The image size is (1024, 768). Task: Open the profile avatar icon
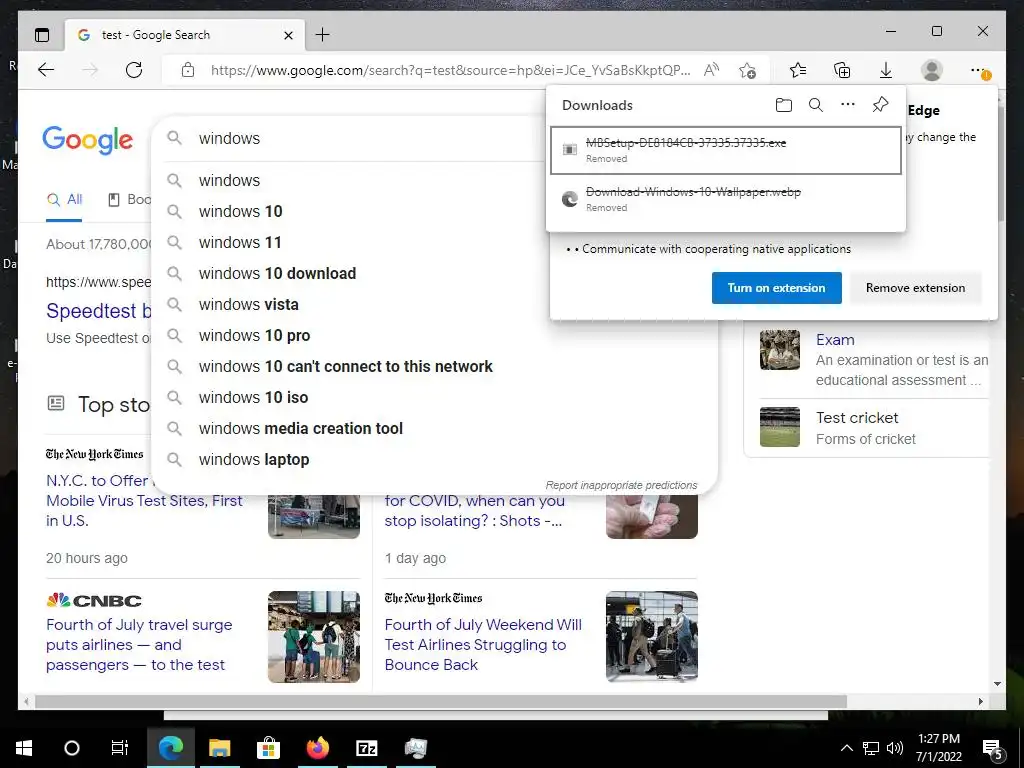click(x=931, y=70)
